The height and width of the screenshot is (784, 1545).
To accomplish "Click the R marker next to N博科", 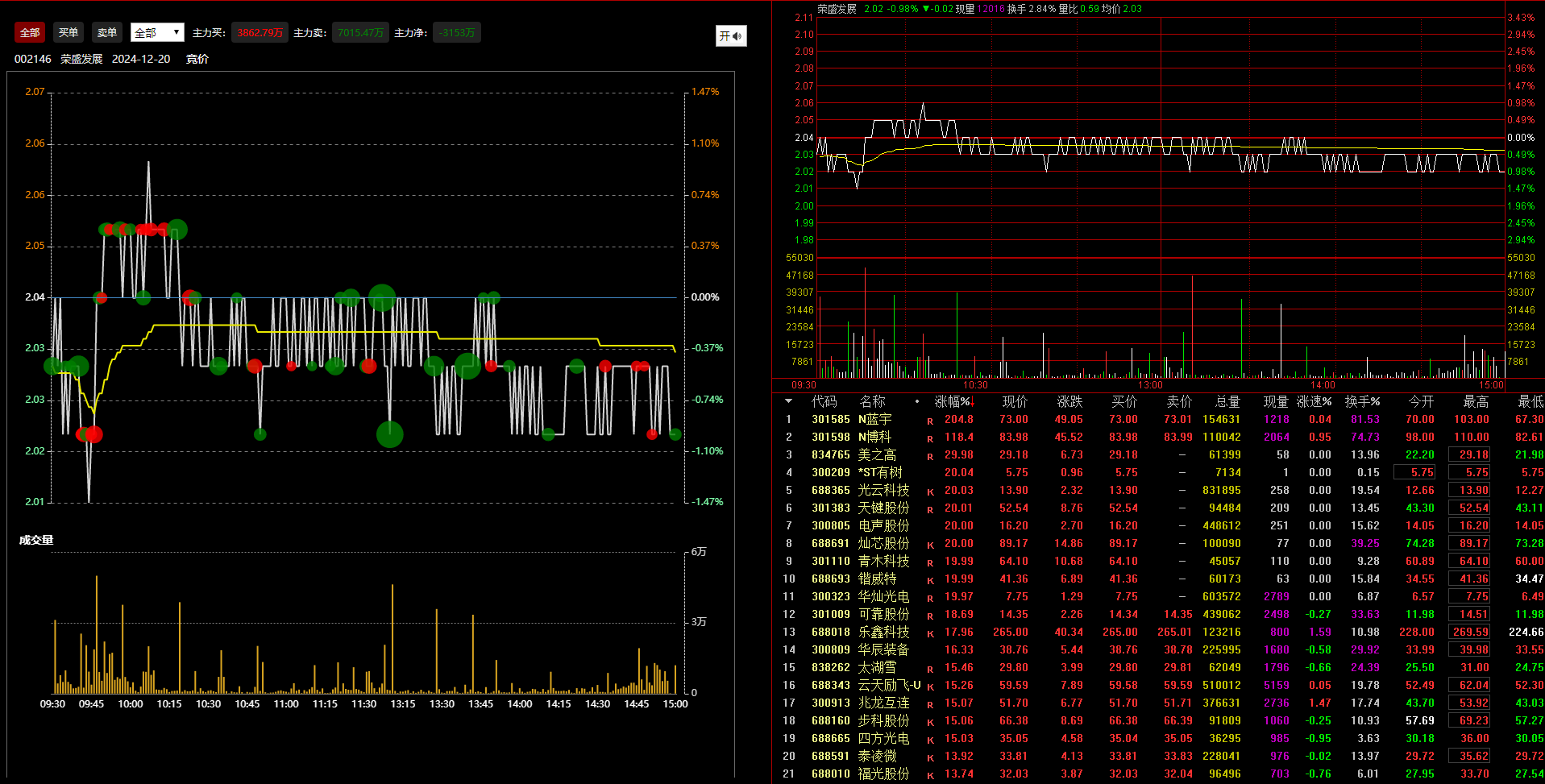I will 930,439.
